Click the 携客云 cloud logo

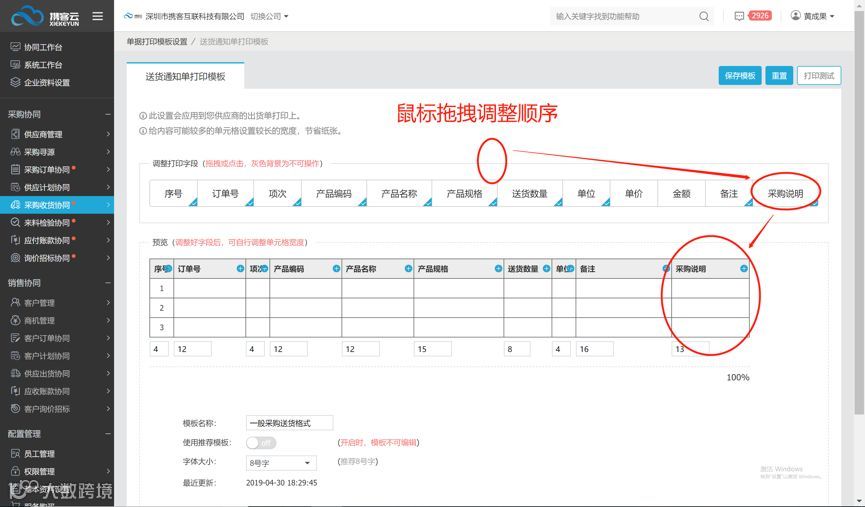tap(45, 17)
